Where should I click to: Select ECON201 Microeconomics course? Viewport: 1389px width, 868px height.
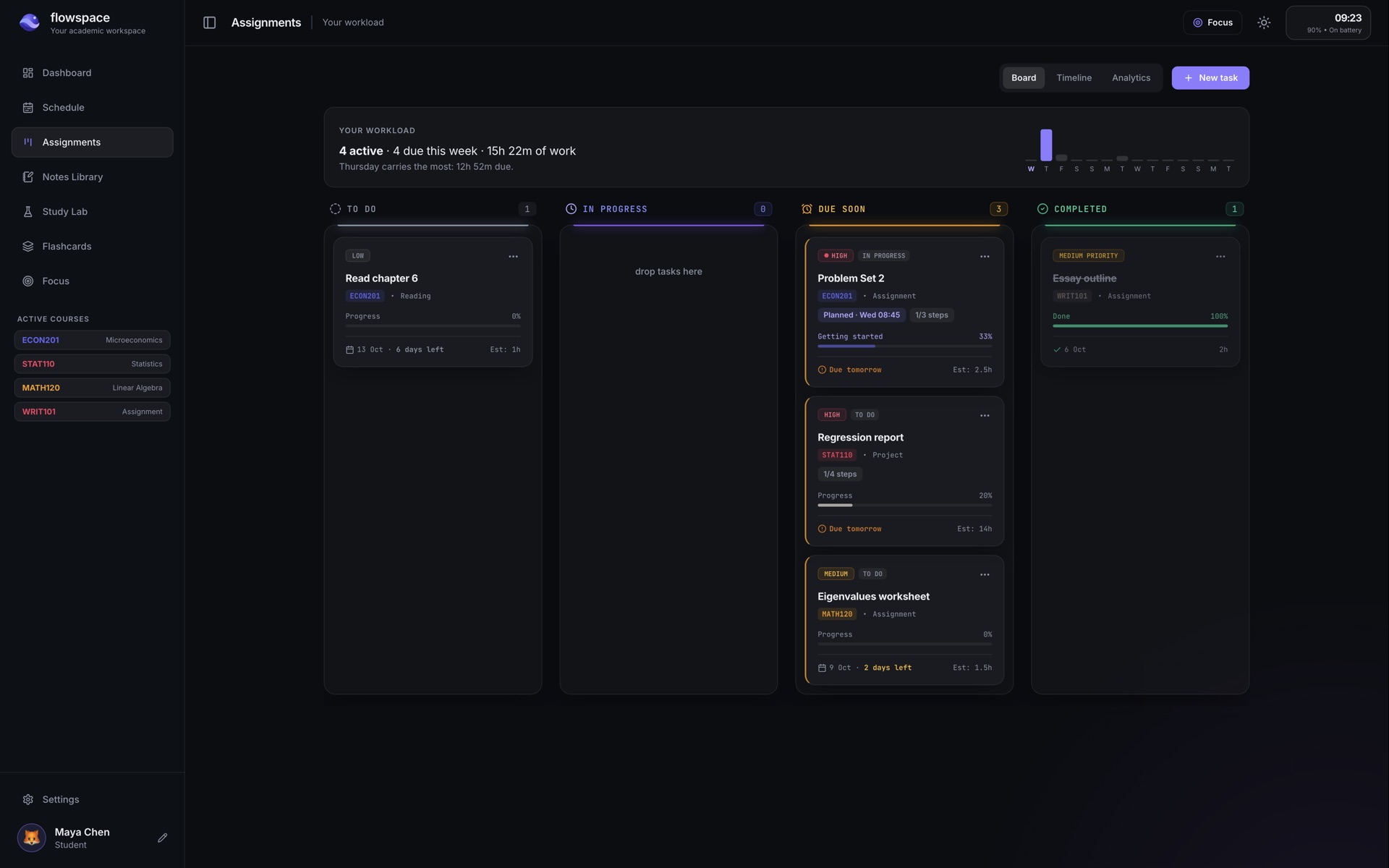click(x=92, y=340)
